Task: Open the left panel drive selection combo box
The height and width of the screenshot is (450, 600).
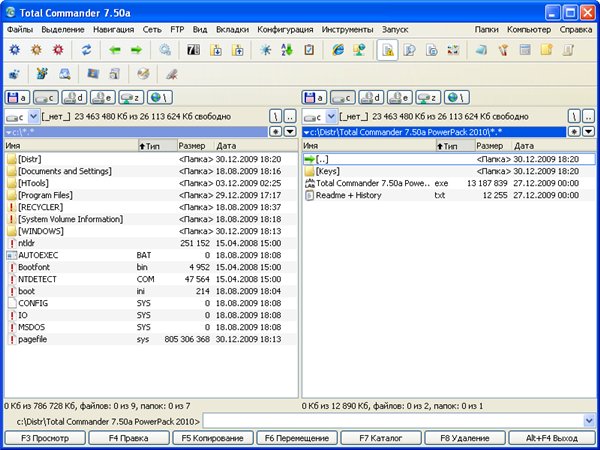Action: pos(22,116)
